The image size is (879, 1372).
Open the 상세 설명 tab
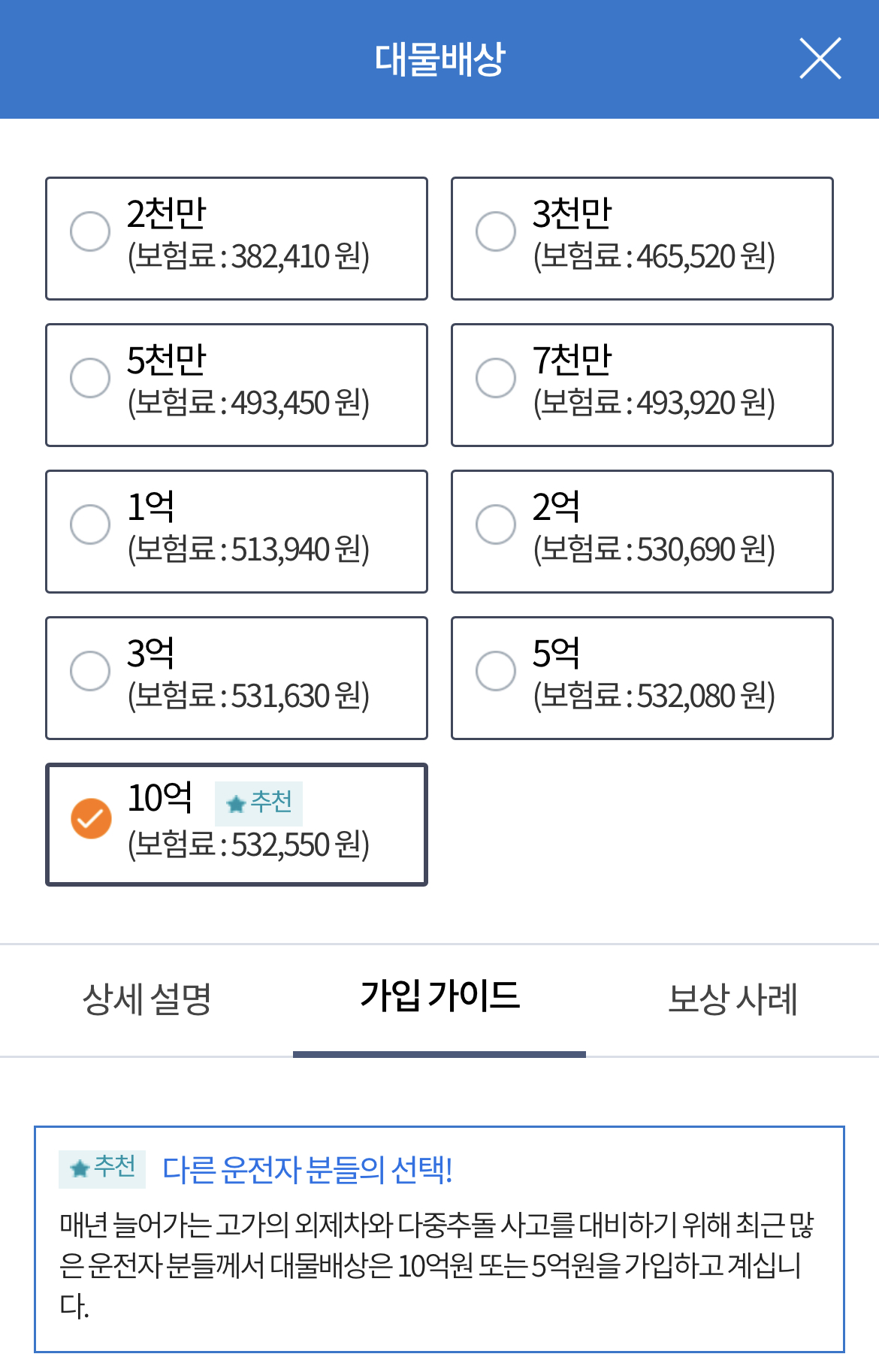pos(146,999)
